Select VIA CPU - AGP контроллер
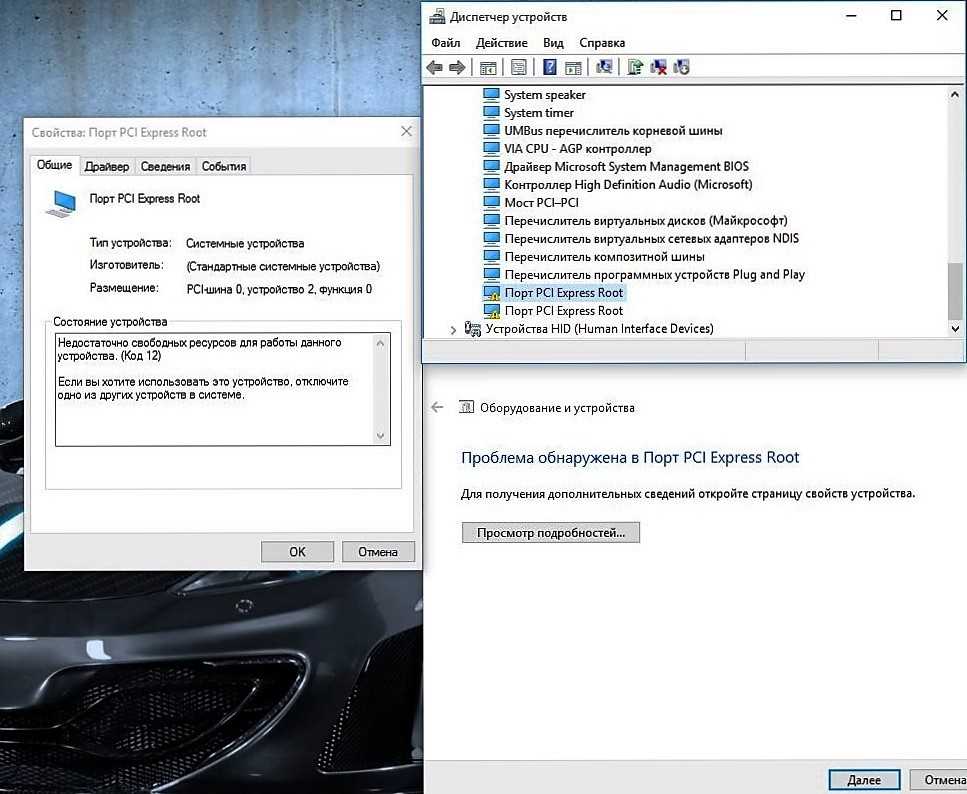 [577, 149]
